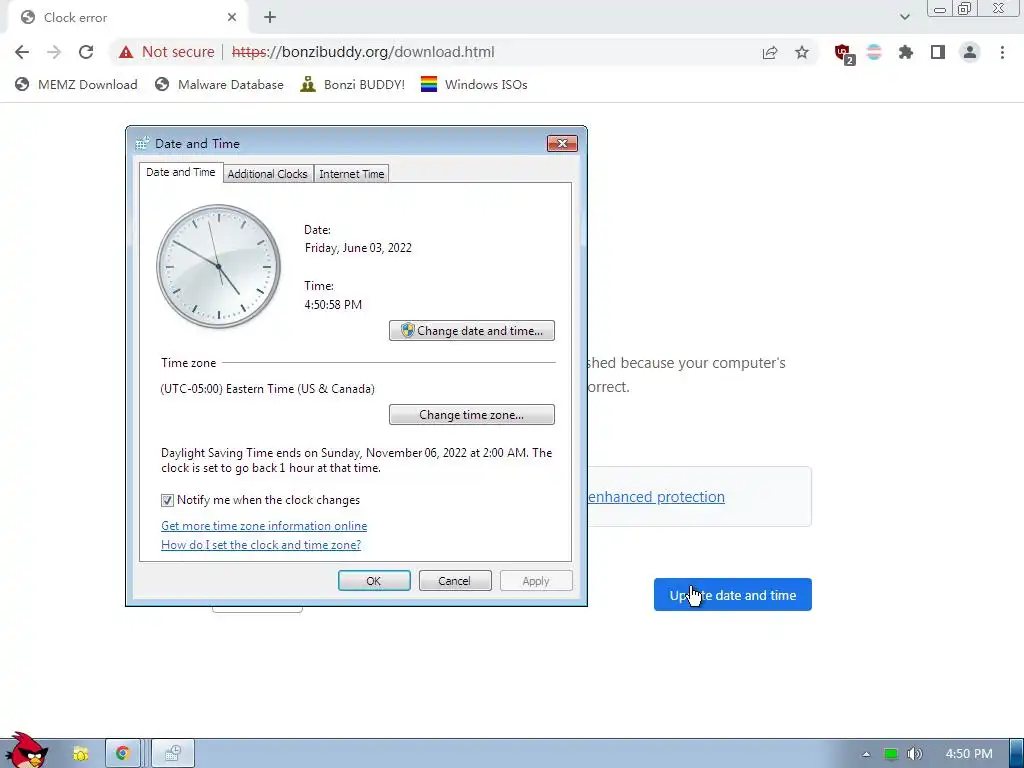
Task: Toggle the browser side panel icon
Action: click(x=938, y=52)
